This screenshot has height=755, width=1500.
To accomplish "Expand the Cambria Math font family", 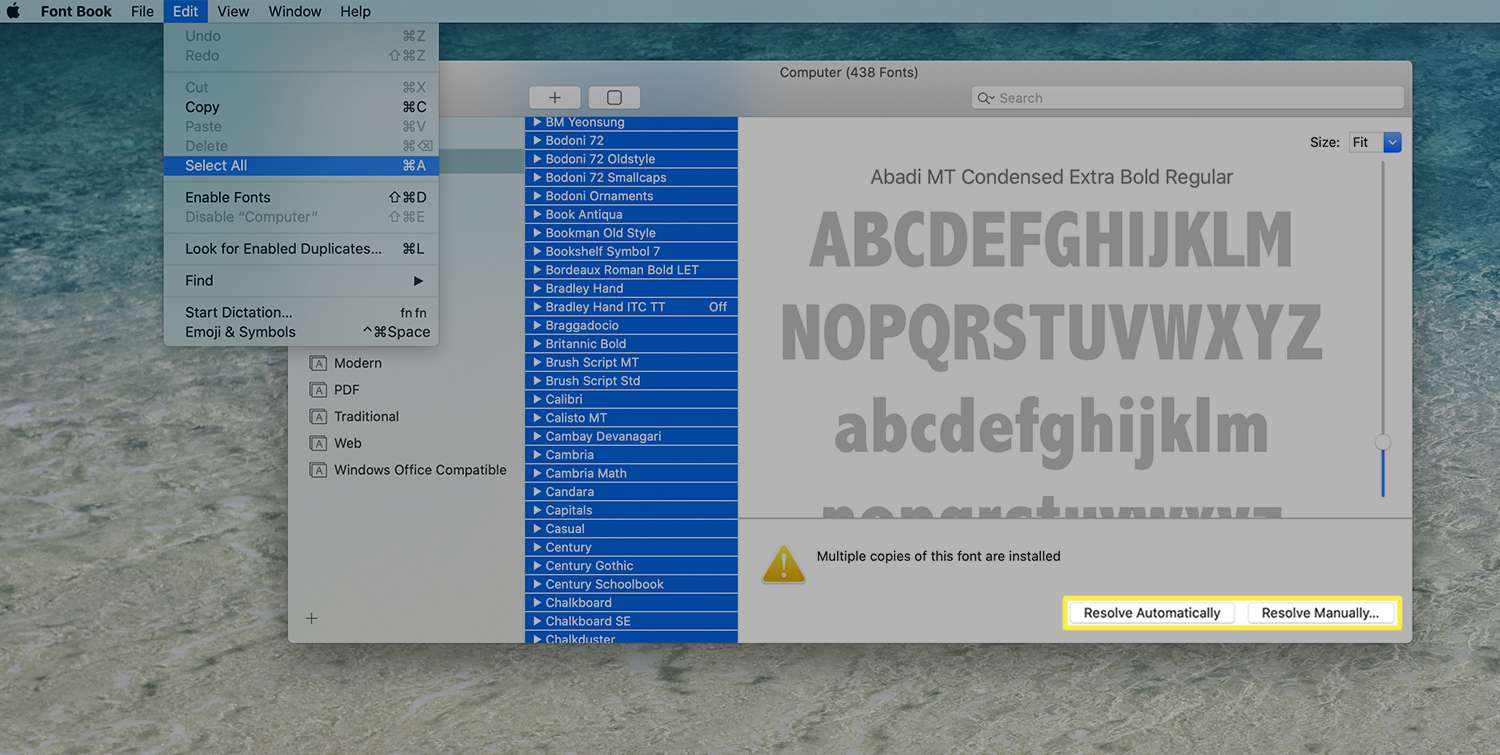I will (537, 473).
